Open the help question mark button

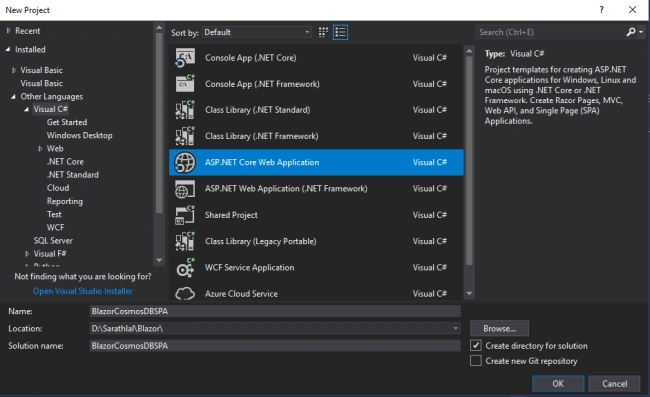tap(601, 10)
